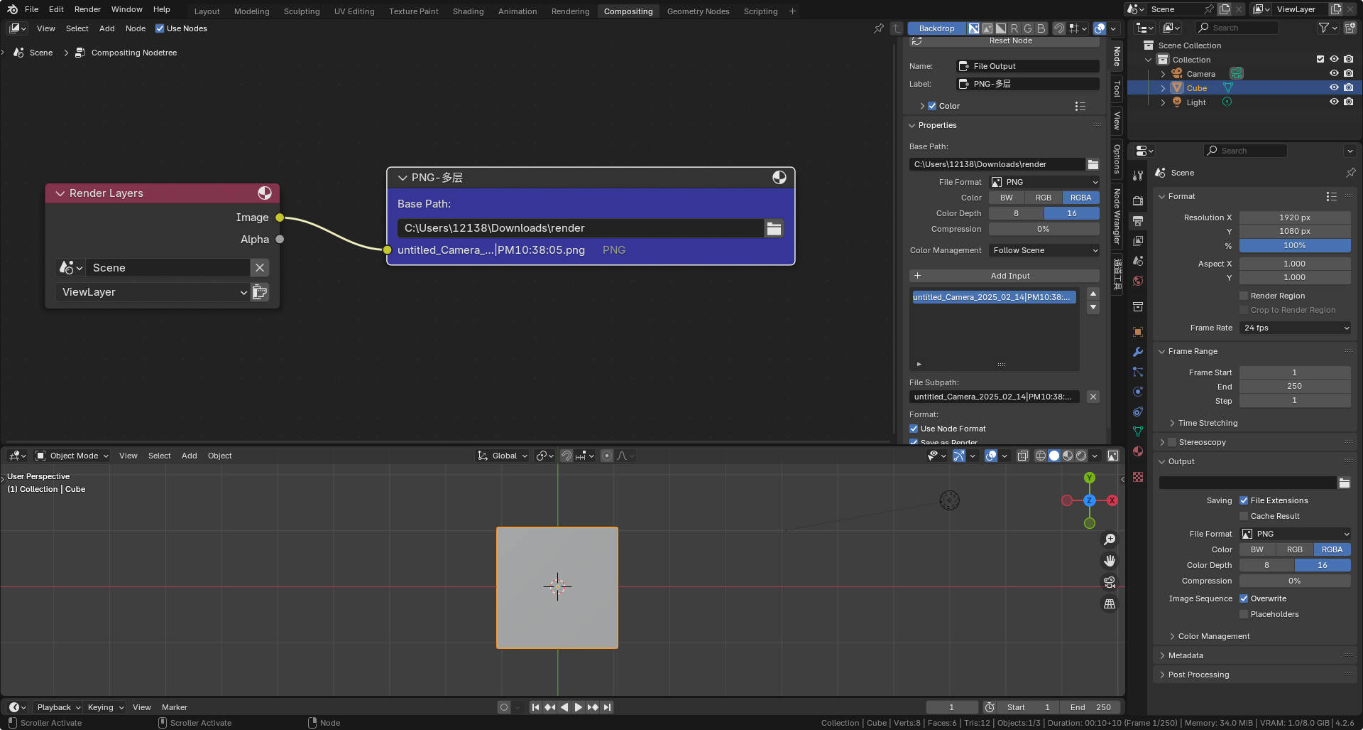Open the Render menu
This screenshot has height=730, width=1363.
pyautogui.click(x=87, y=9)
